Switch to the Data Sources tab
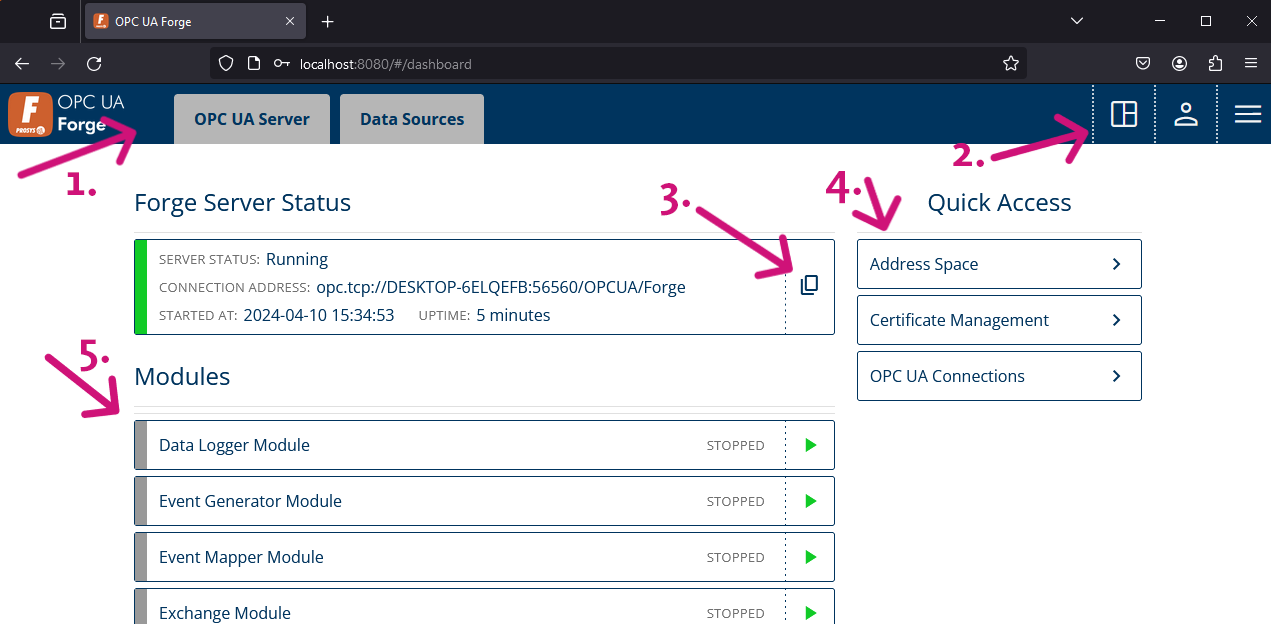 (412, 119)
